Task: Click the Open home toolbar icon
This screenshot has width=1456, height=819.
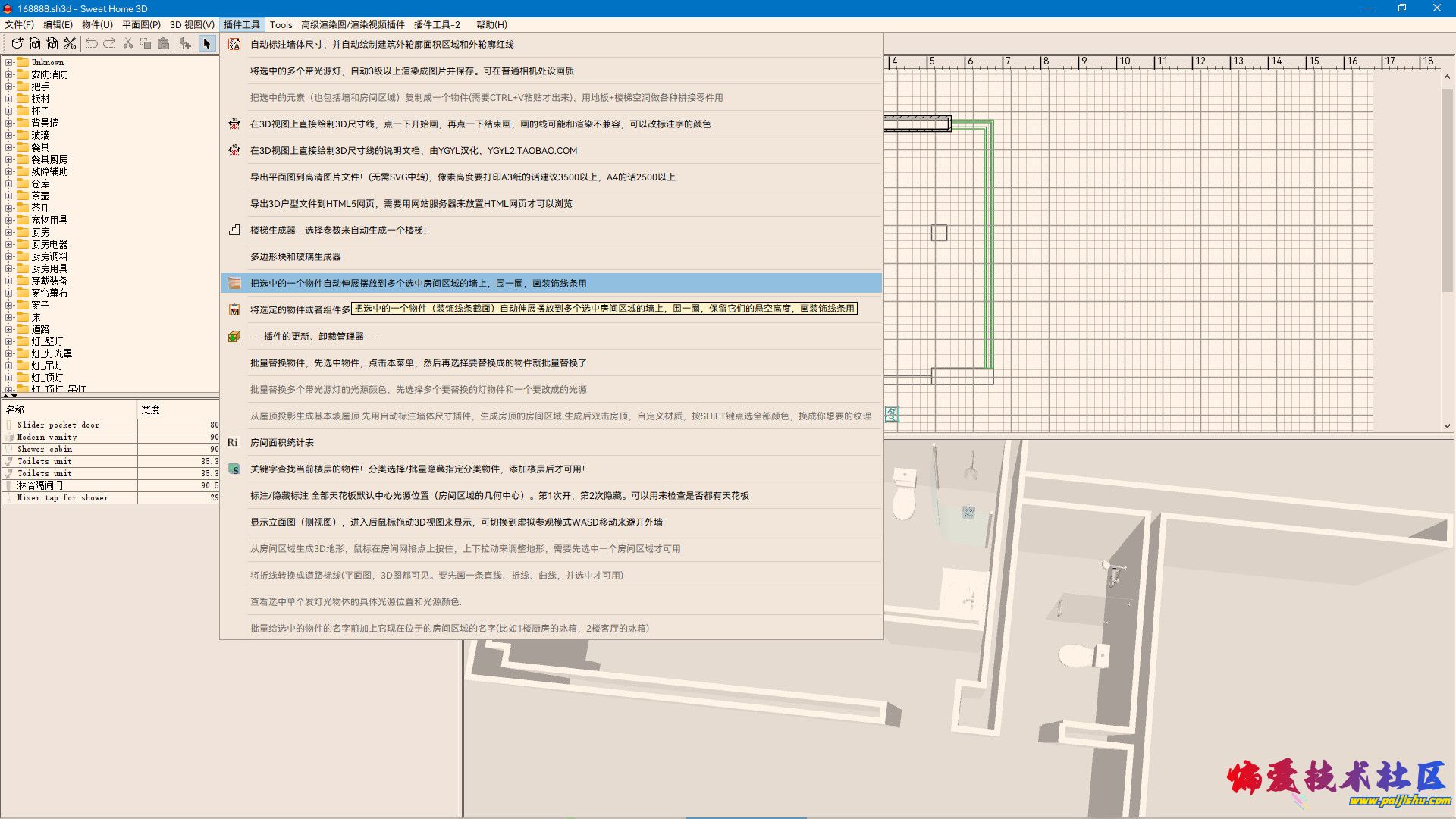Action: 35,43
